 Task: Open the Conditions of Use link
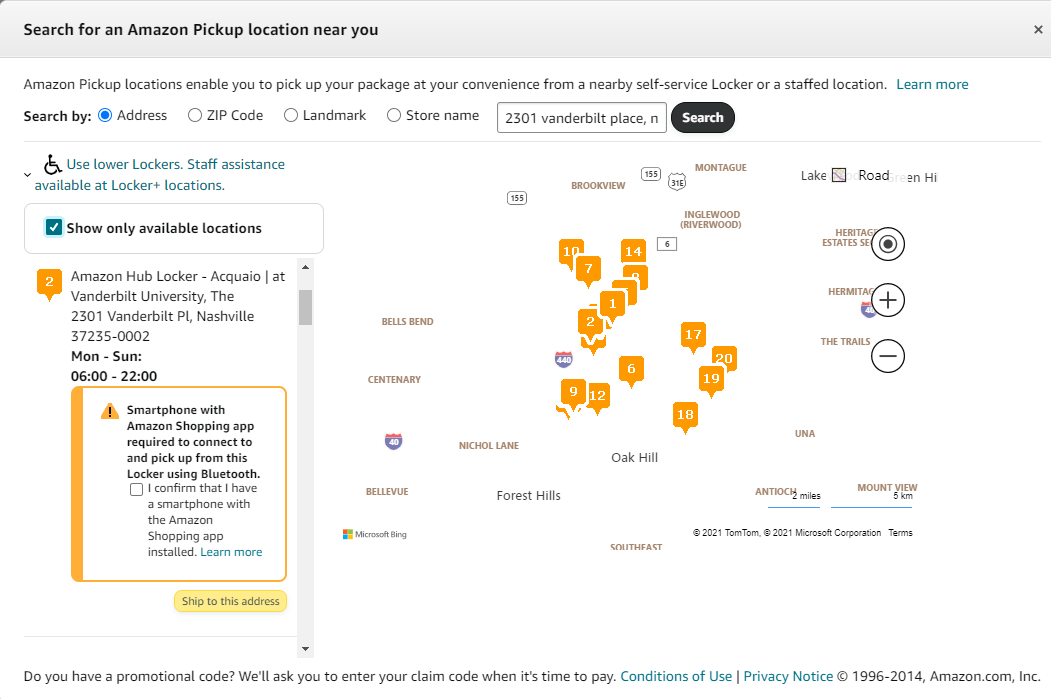pyautogui.click(x=676, y=677)
